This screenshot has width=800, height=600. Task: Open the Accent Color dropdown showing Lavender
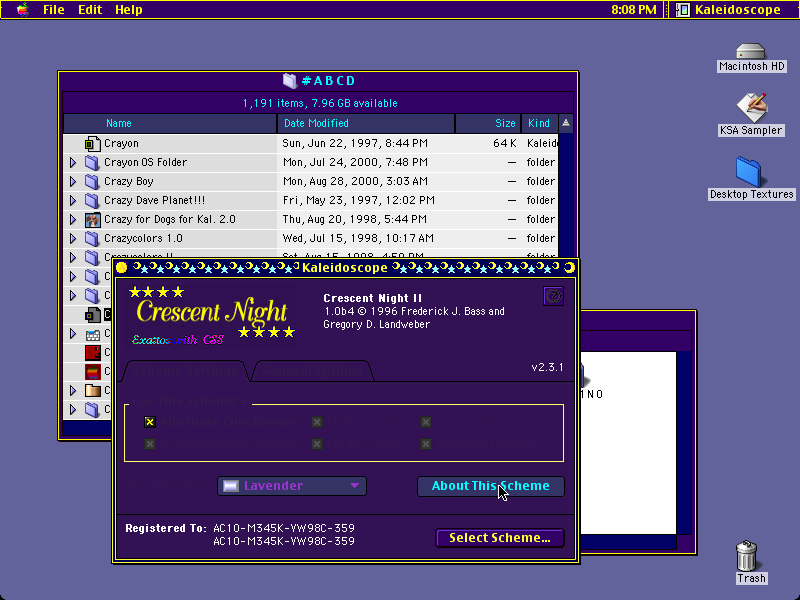[292, 486]
